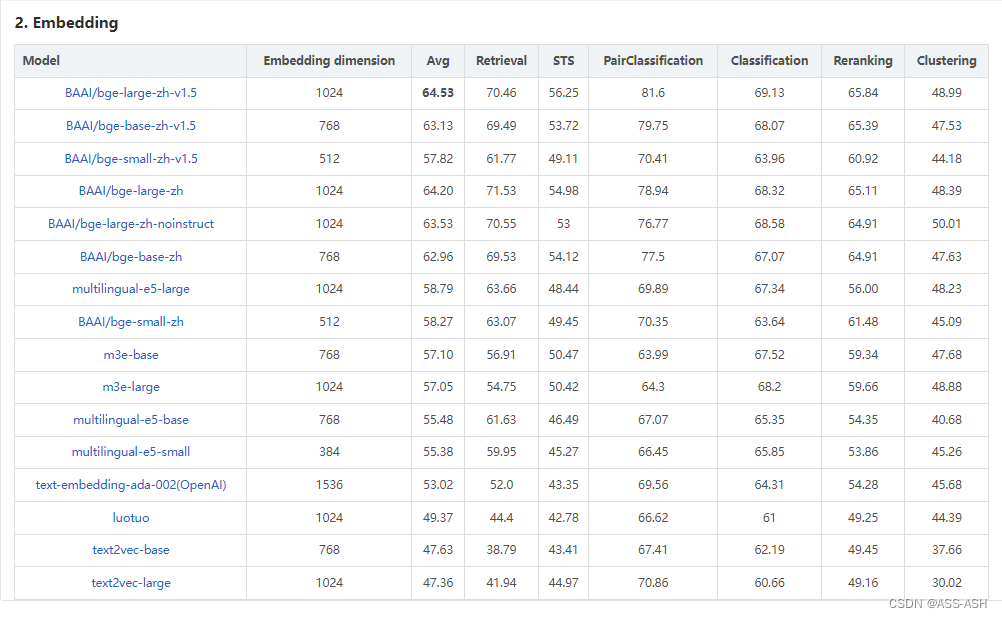Screen dimensions: 1002x618
Task: Click the STS column header
Action: (x=563, y=61)
